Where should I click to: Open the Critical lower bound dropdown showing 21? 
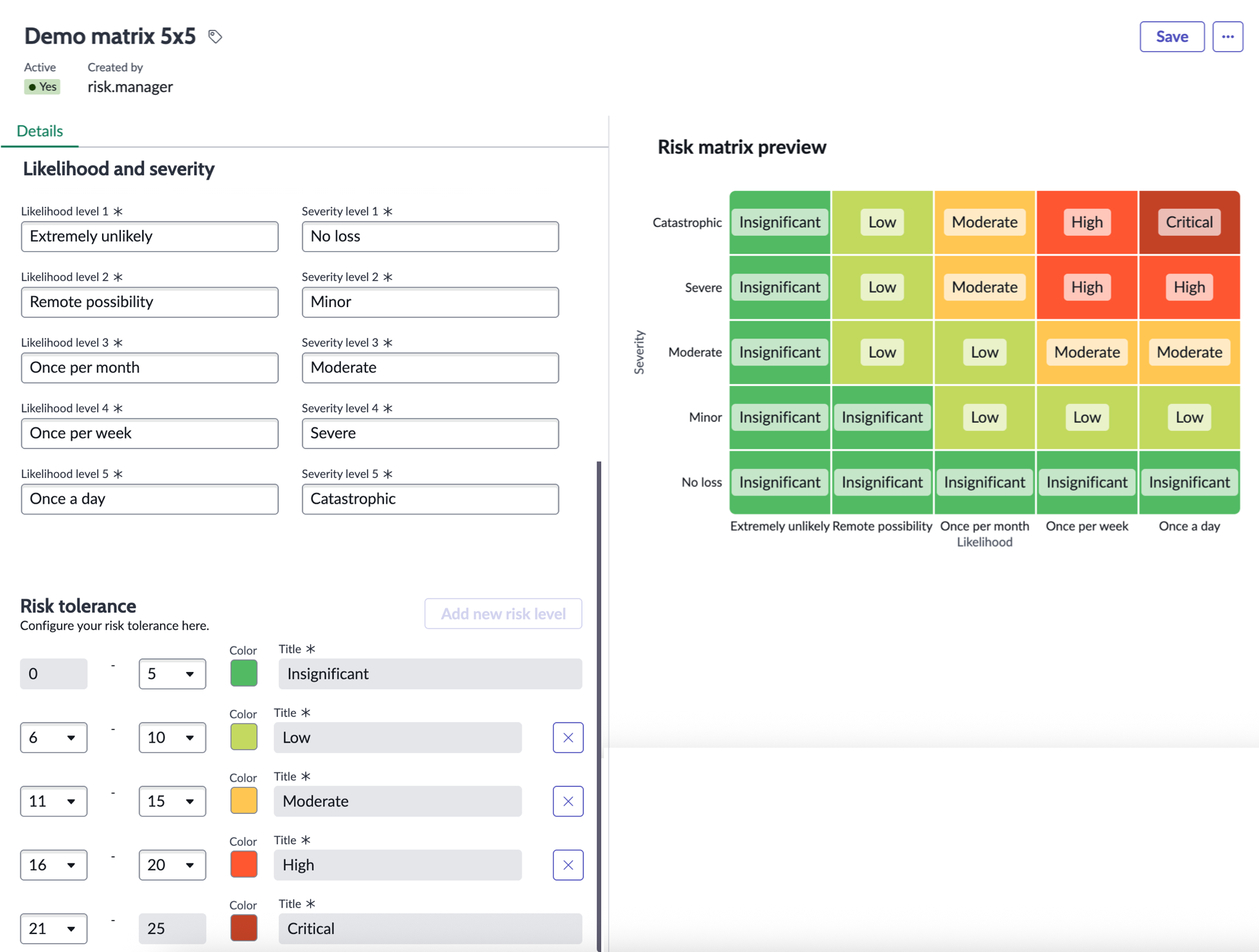(x=53, y=928)
